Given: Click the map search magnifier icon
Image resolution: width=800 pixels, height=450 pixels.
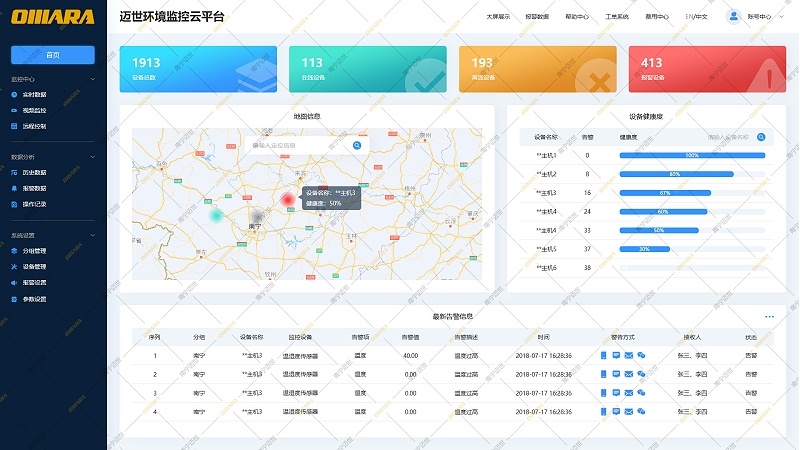Looking at the screenshot, I should coord(357,145).
